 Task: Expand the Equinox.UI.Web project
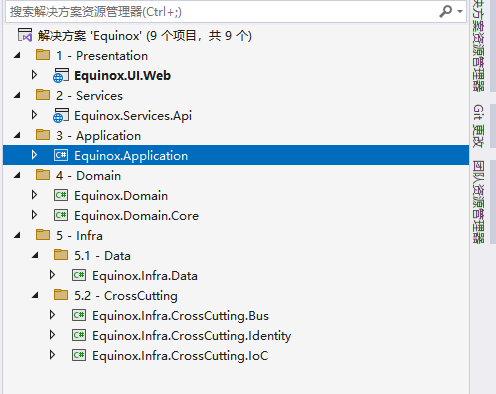[x=34, y=75]
